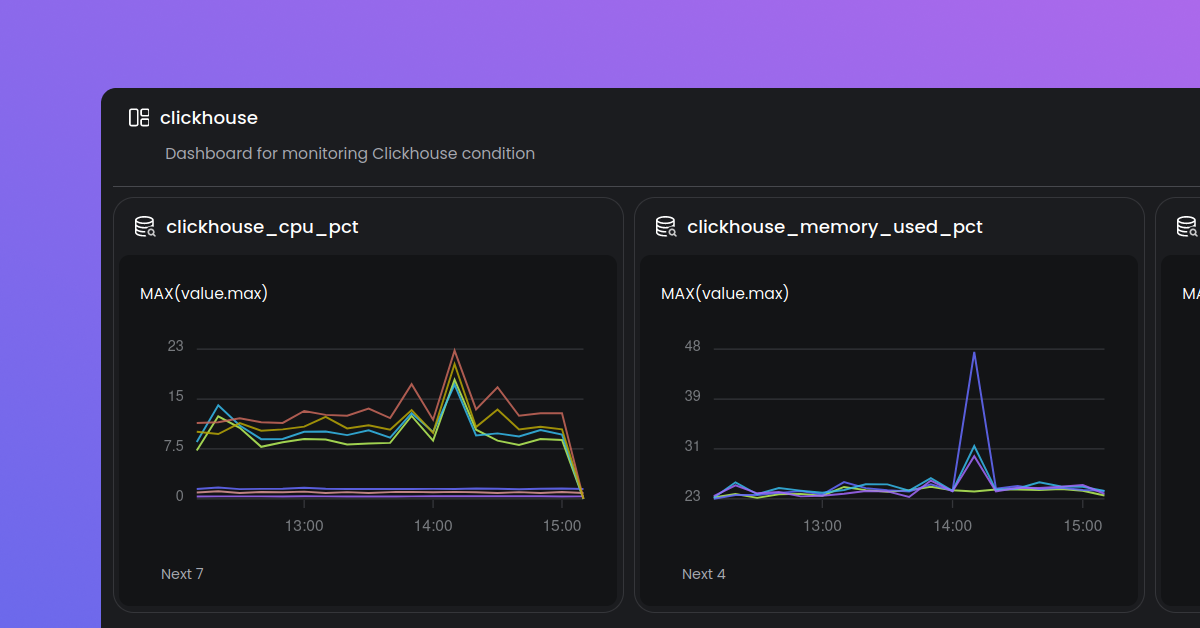Click the data source icon on clickhouse_cpu_pct panel
This screenshot has width=1200, height=628.
point(144,226)
